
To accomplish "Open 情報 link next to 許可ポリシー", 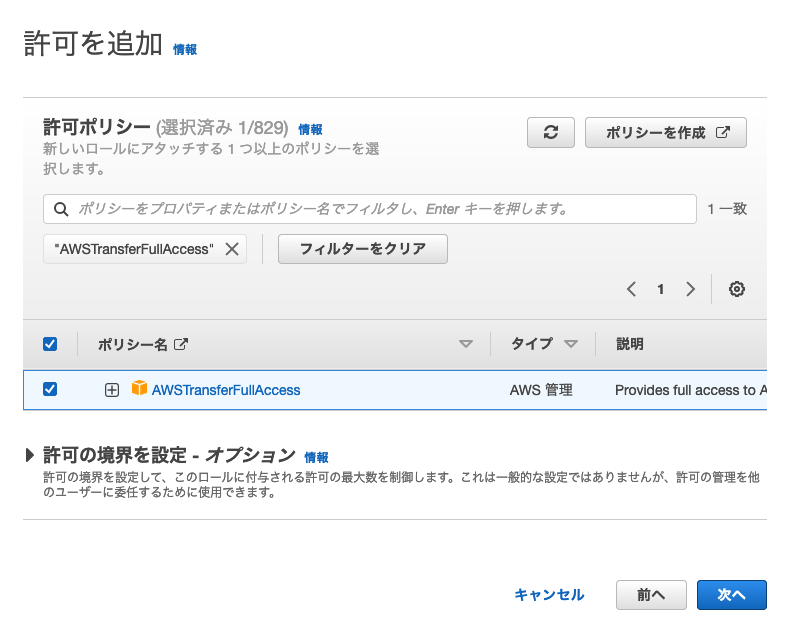I will [310, 130].
